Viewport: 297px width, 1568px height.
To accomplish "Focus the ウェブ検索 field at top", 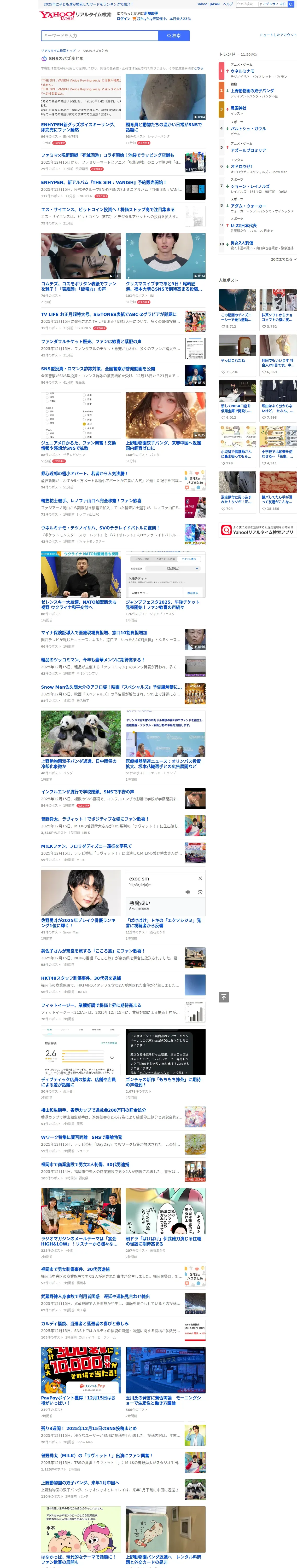I will [247, 4].
